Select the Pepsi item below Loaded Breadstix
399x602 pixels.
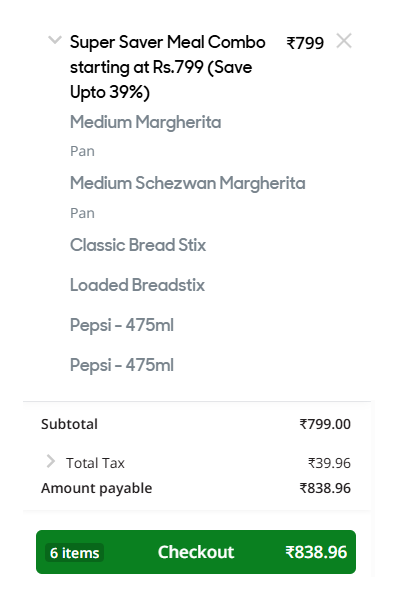pos(122,325)
